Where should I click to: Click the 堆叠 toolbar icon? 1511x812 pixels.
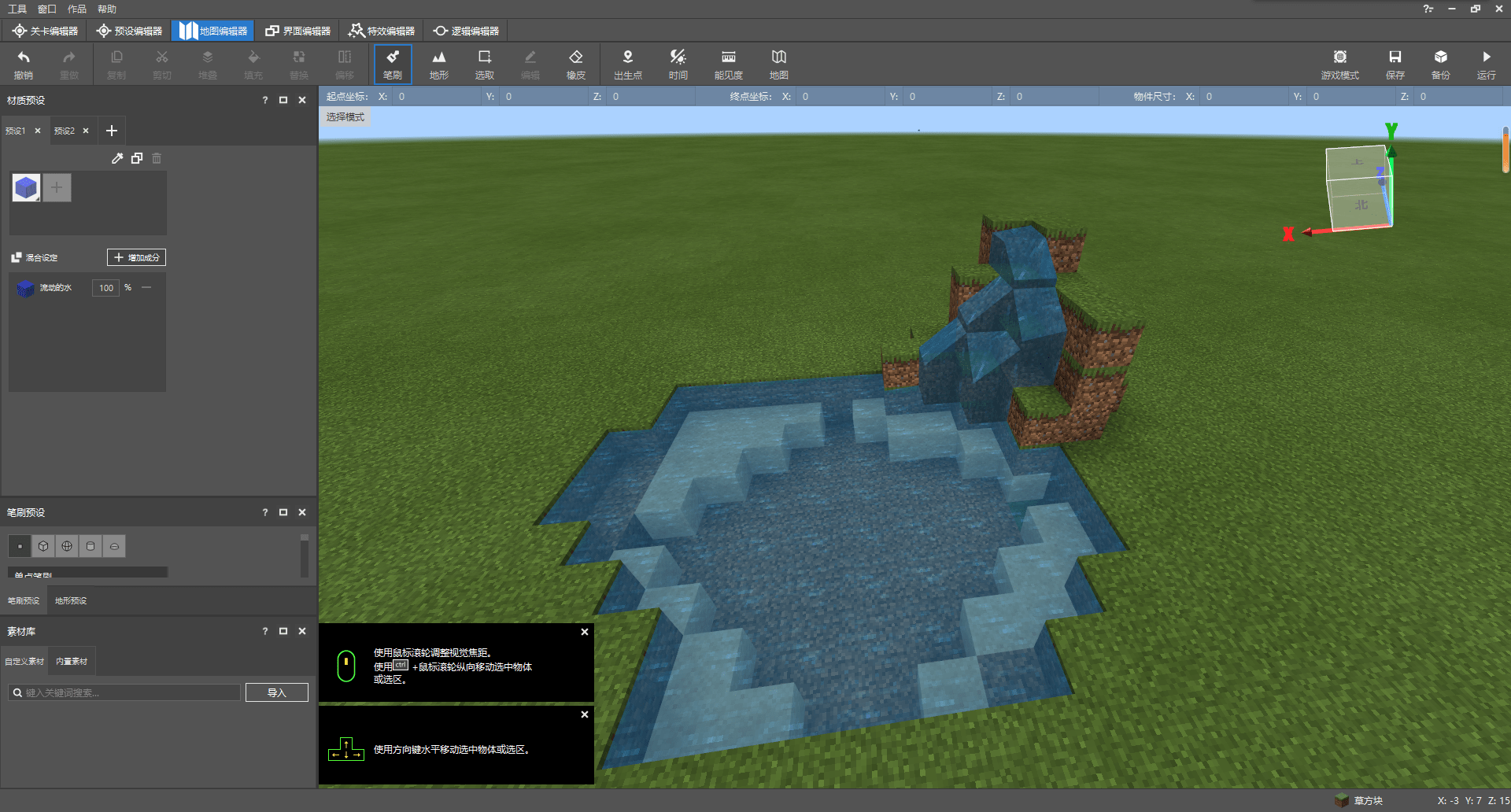[208, 65]
